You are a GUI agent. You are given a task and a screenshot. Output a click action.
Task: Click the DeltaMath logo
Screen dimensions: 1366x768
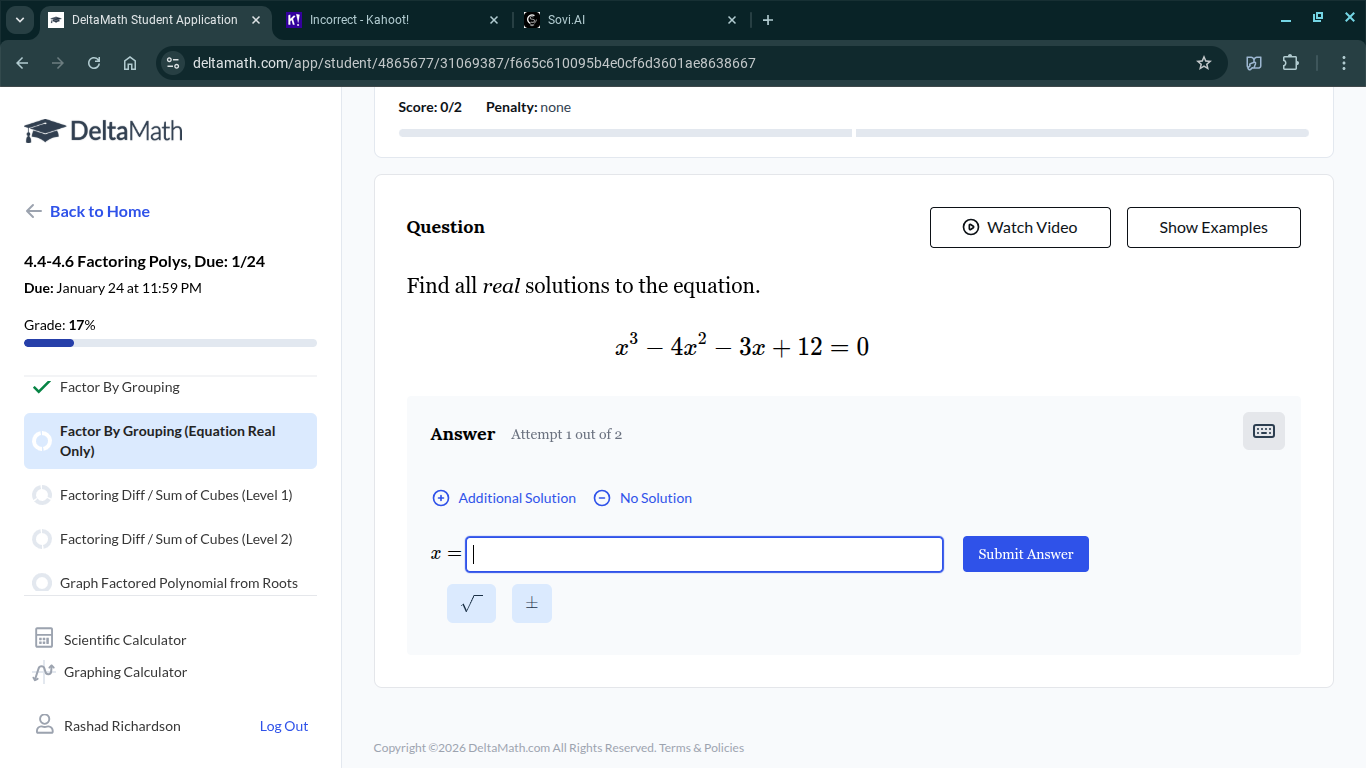(x=103, y=131)
